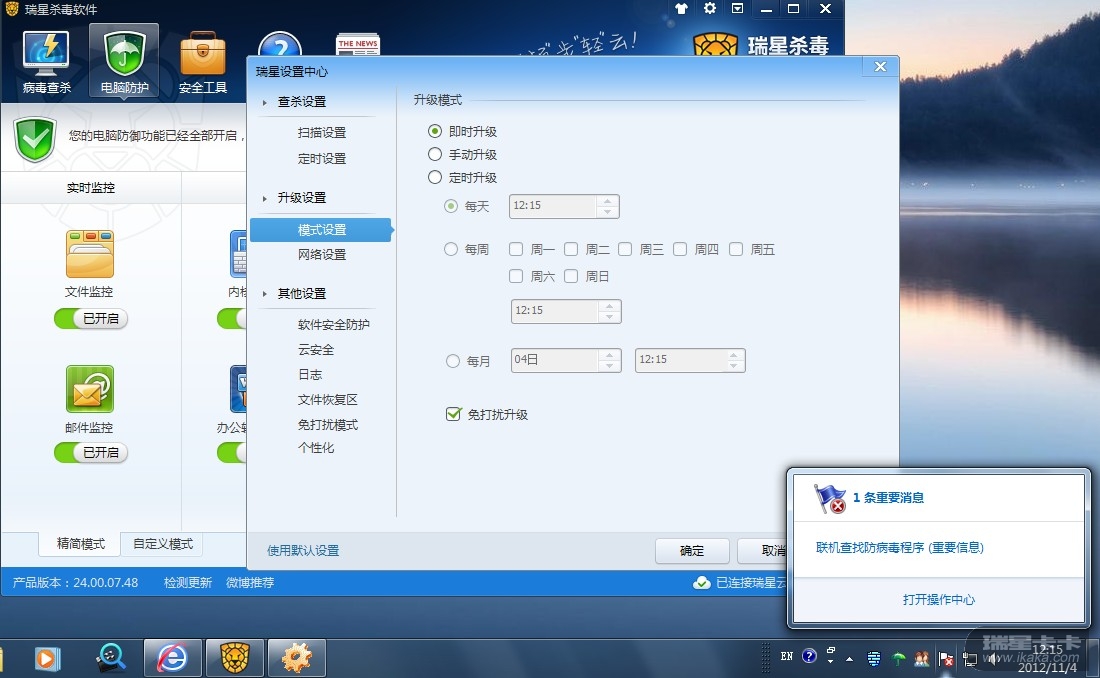The image size is (1100, 678).
Task: Open 免打扰模式 in settings sidebar
Action: (x=328, y=425)
